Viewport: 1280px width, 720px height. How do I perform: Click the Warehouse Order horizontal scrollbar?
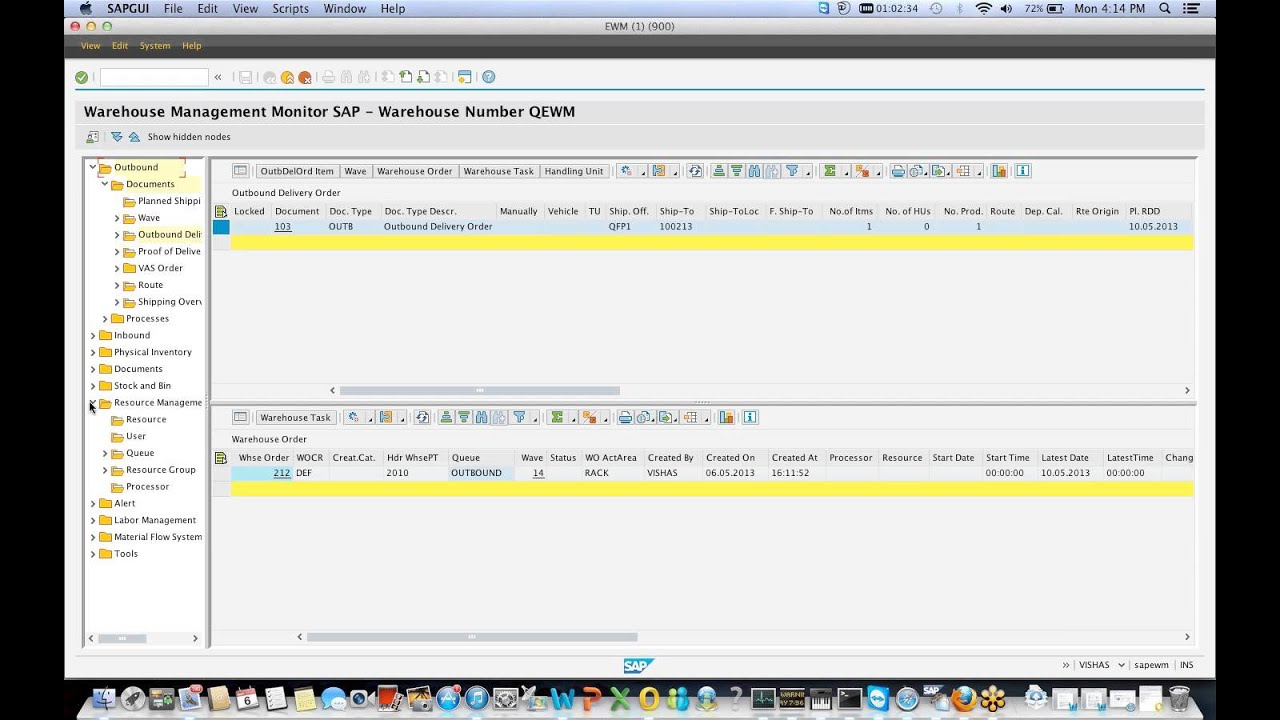tap(472, 637)
